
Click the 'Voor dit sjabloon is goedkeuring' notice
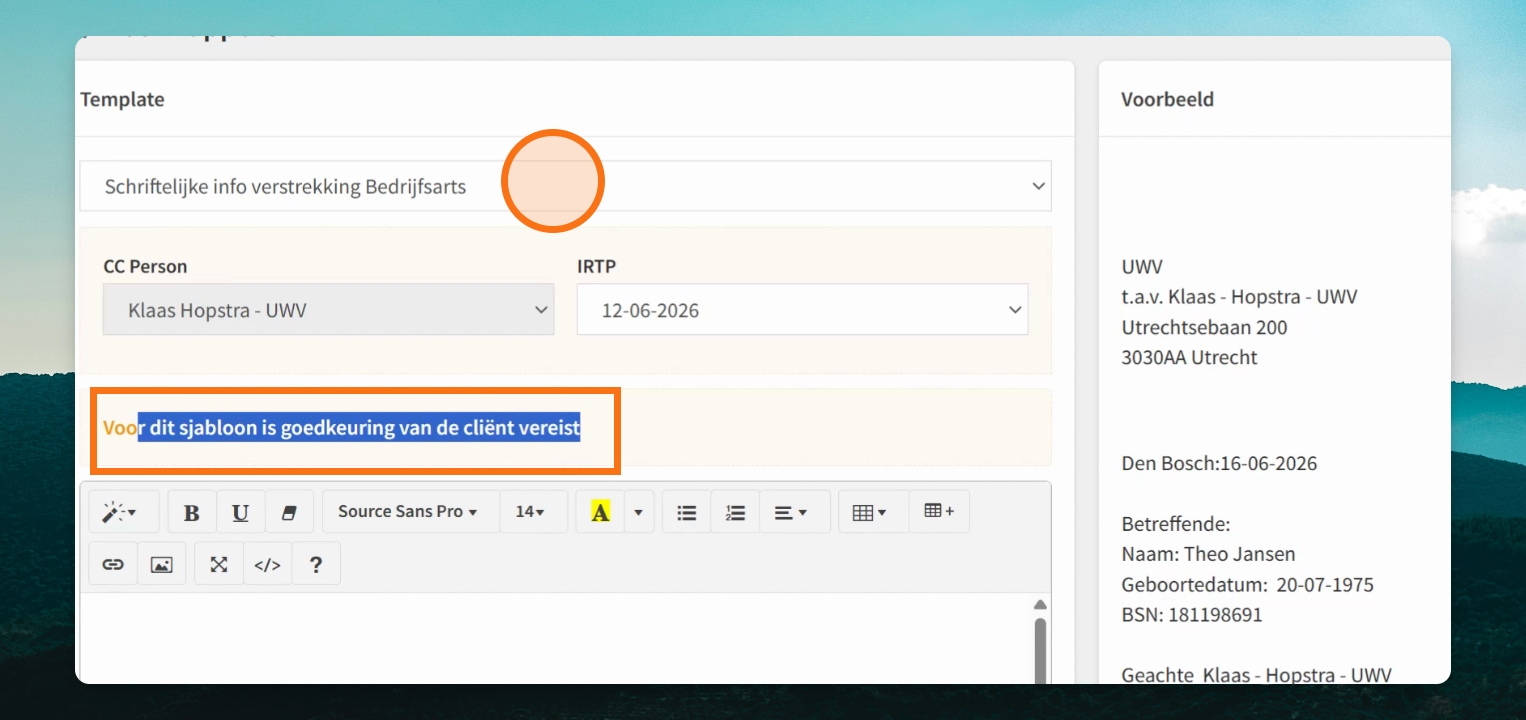(x=342, y=428)
